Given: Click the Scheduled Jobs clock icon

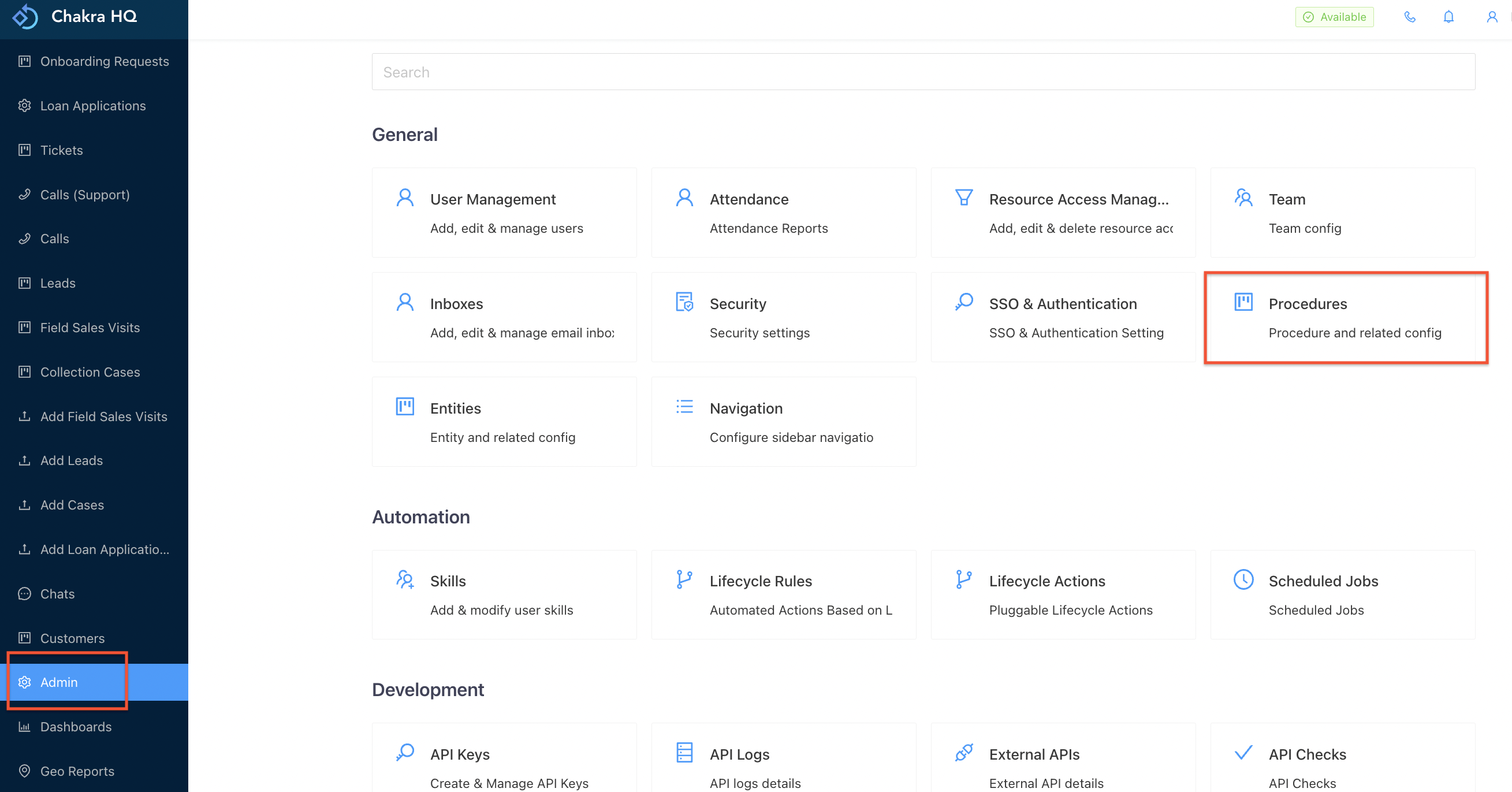Looking at the screenshot, I should [1243, 580].
